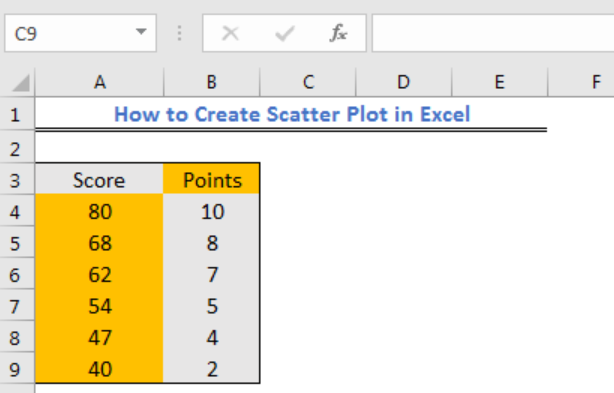Select row 9 header

pyautogui.click(x=17, y=368)
